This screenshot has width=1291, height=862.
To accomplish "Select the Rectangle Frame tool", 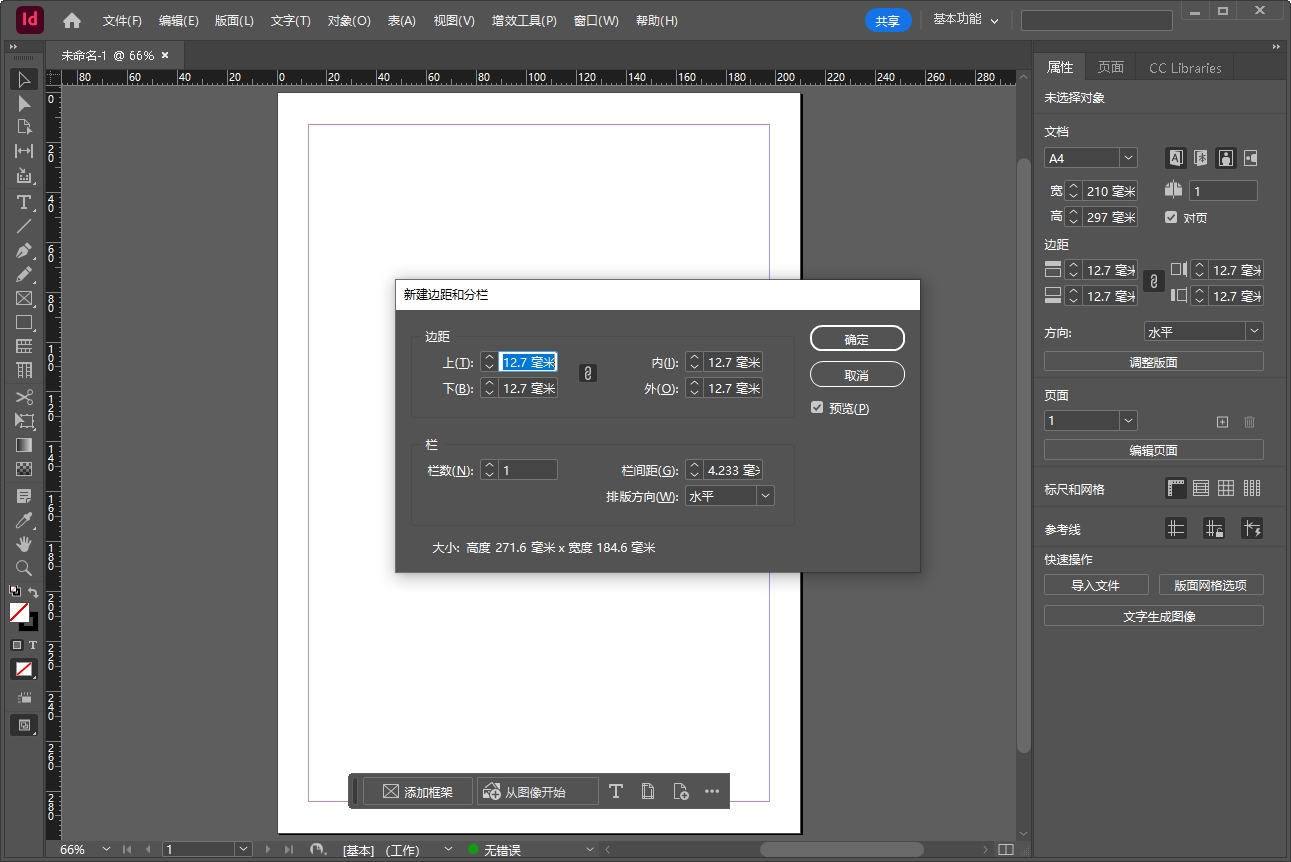I will 22,298.
